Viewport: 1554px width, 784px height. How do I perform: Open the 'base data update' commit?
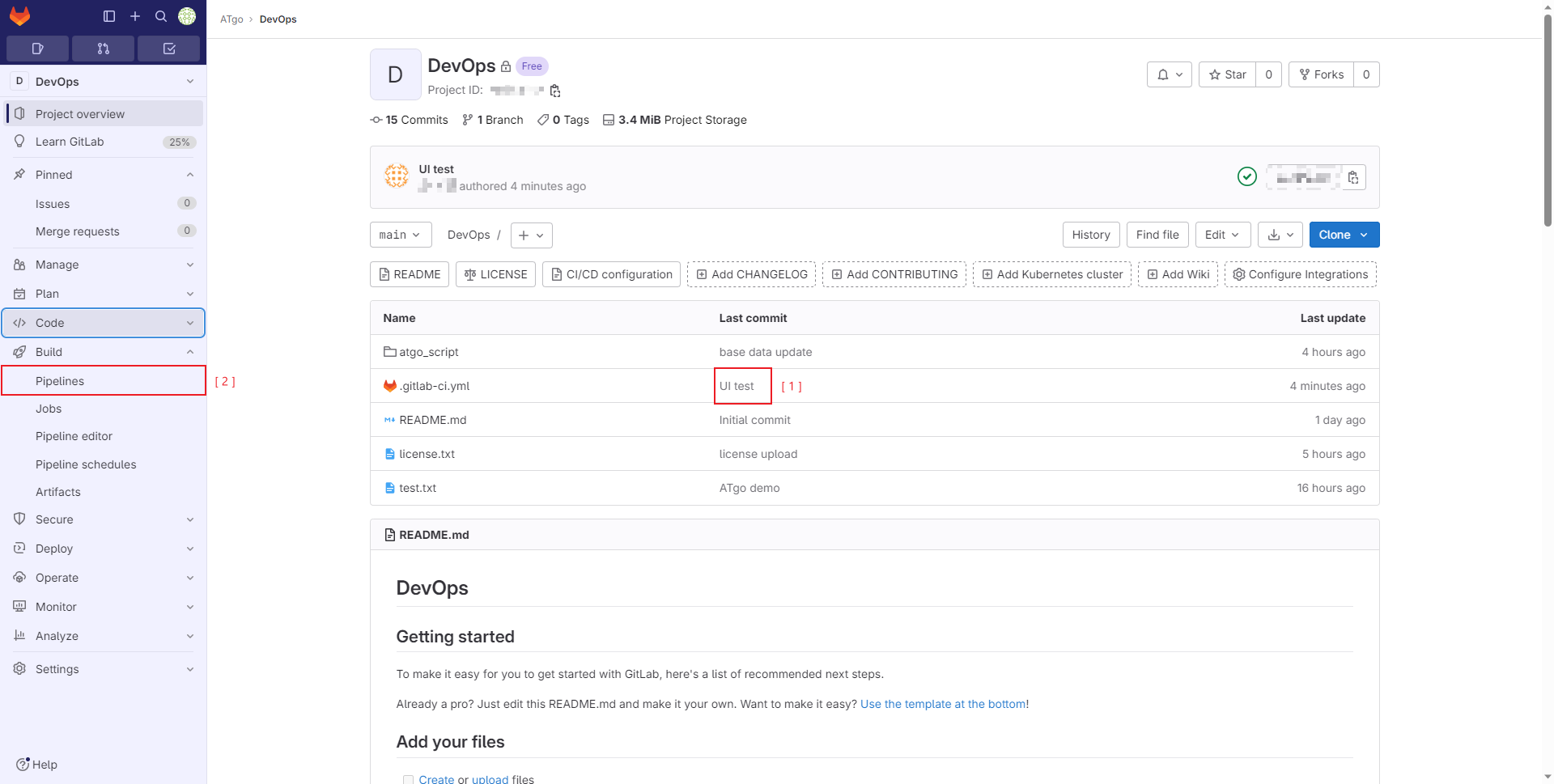point(766,352)
